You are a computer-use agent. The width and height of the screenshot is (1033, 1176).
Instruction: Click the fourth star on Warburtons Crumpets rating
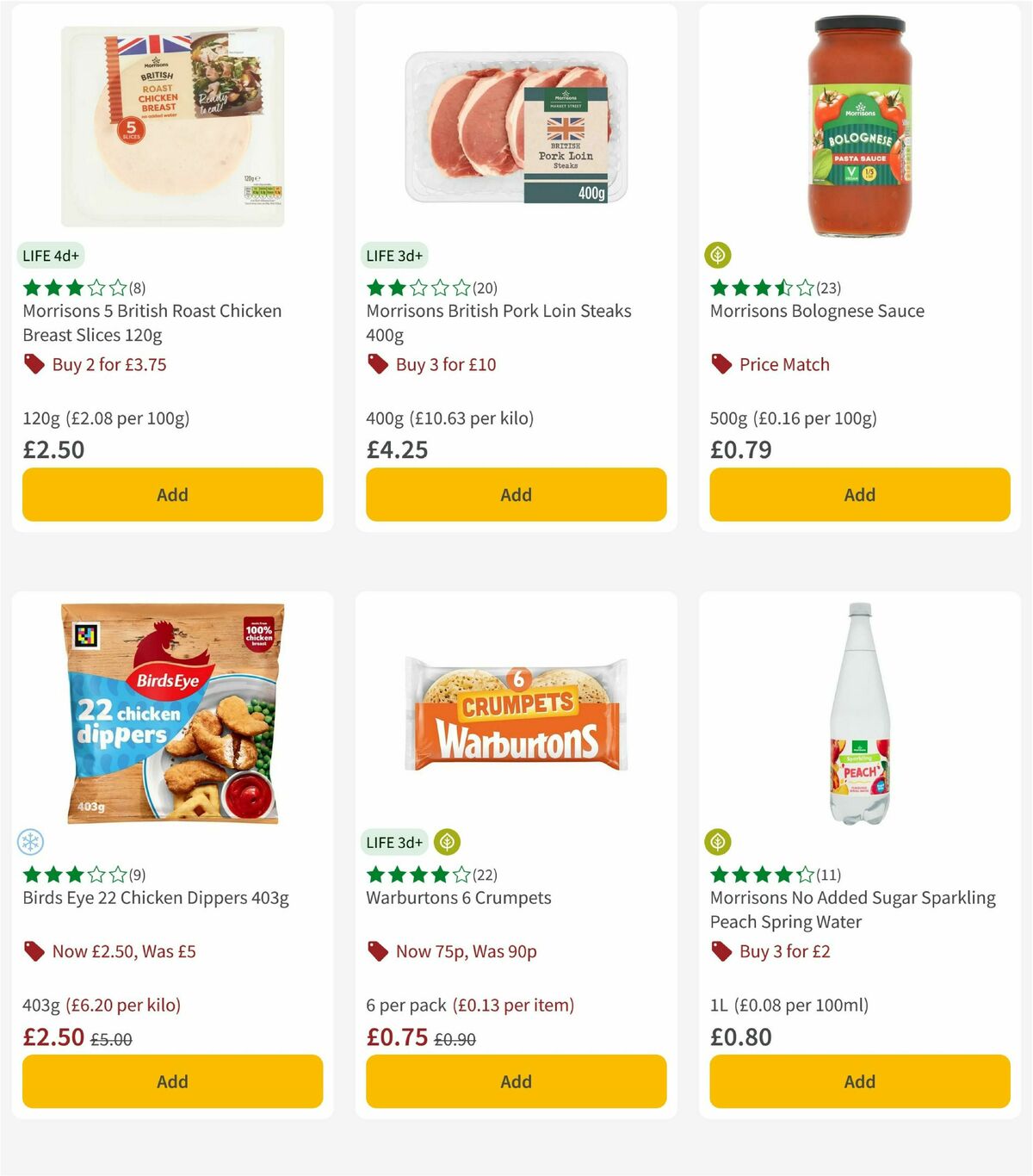click(438, 874)
